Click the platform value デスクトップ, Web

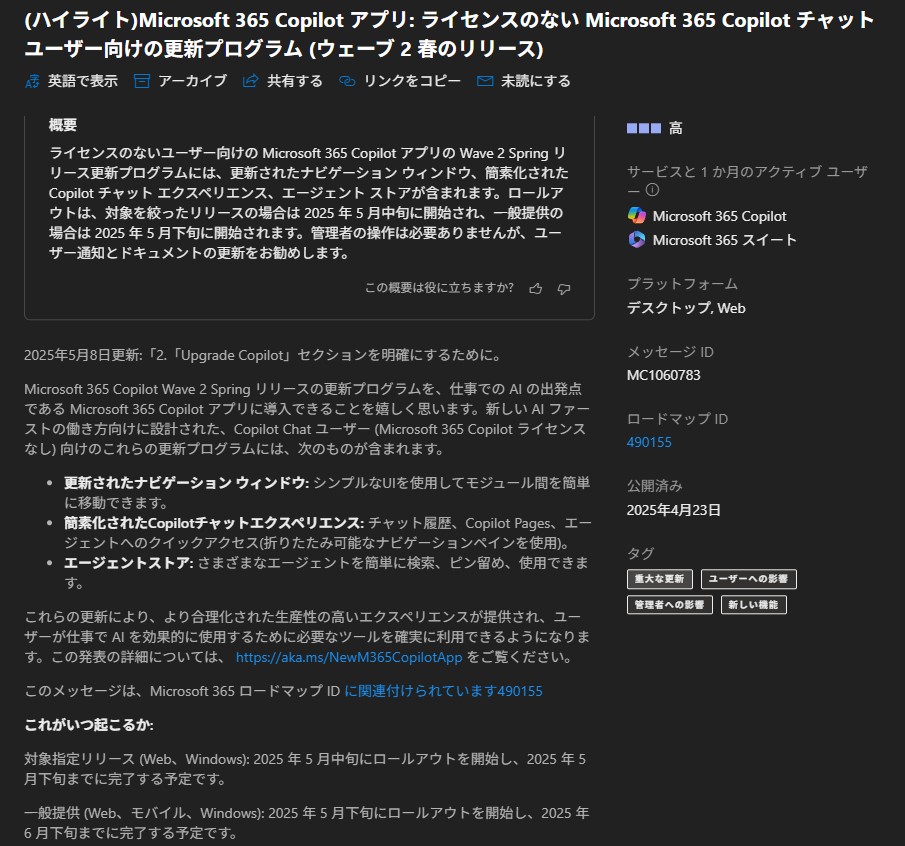[686, 308]
